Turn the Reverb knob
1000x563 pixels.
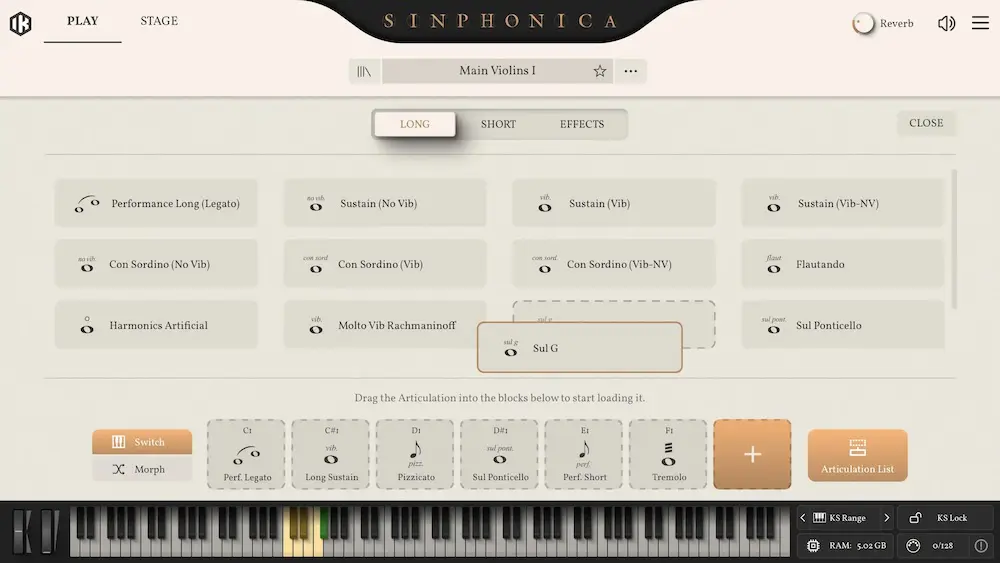[x=864, y=24]
